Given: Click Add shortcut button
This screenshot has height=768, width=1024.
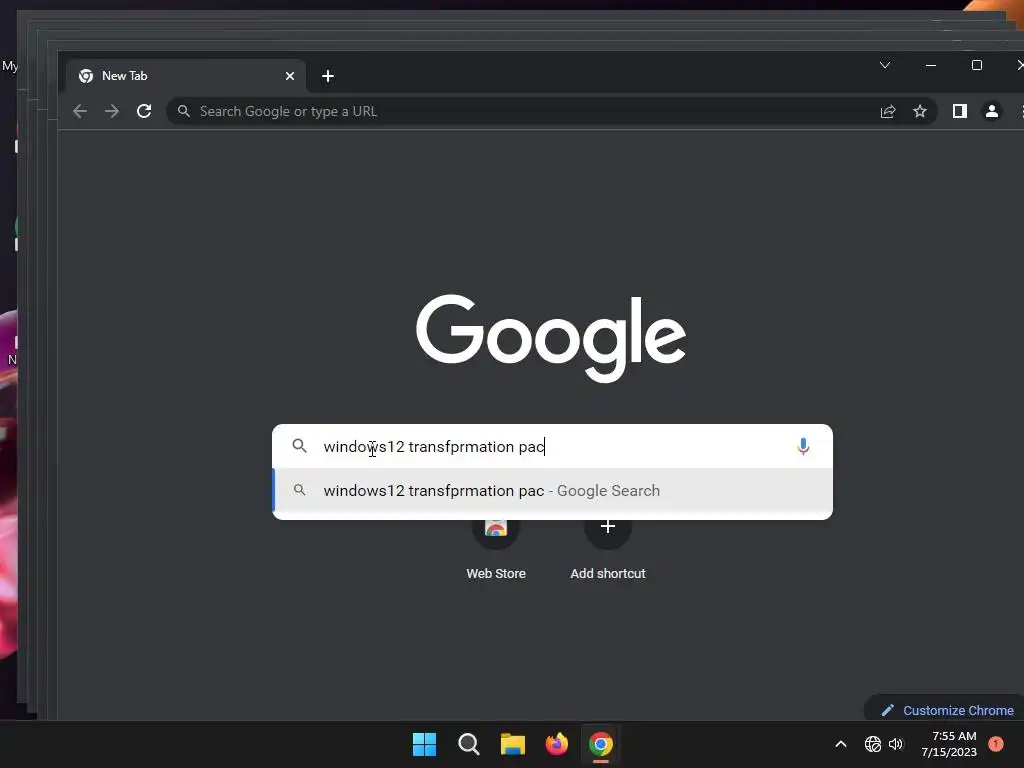Looking at the screenshot, I should [x=607, y=549].
